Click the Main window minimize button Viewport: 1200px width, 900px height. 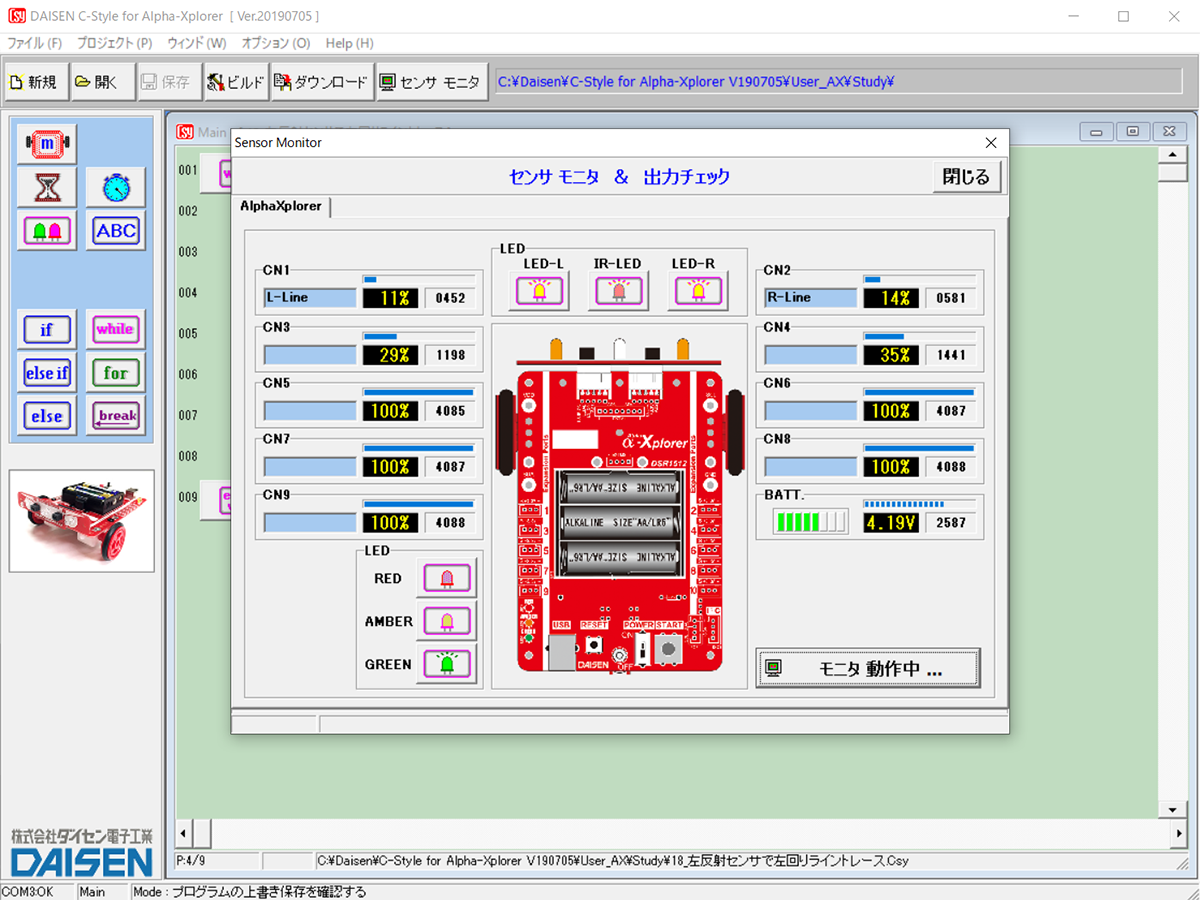pos(1097,131)
